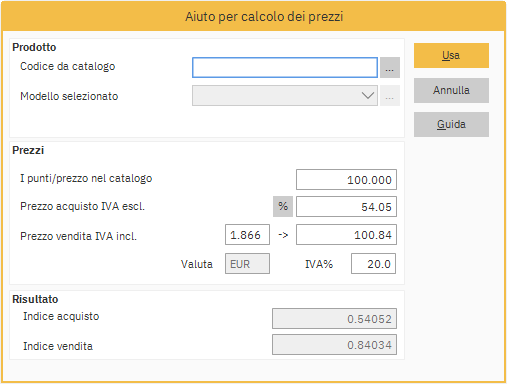The width and height of the screenshot is (507, 384).
Task: Click the Codice da catalogo label
Action: tap(68, 66)
